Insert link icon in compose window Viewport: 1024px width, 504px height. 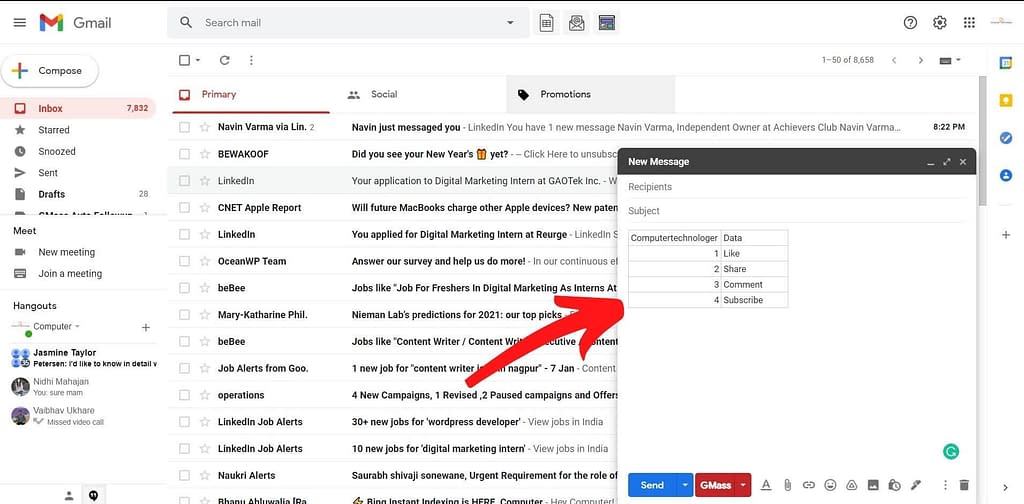point(809,485)
